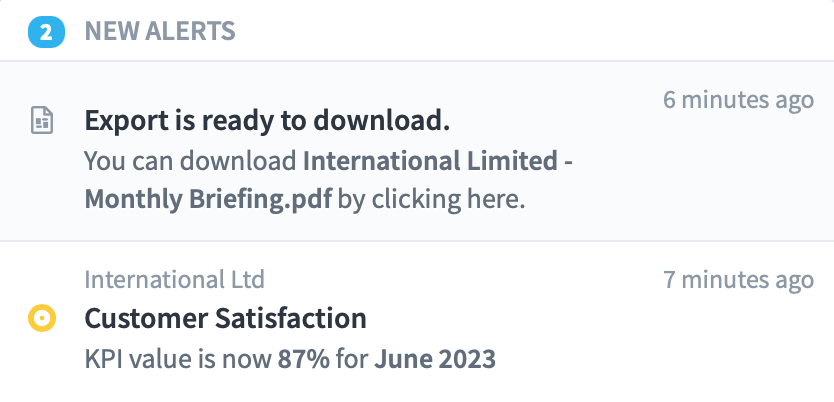This screenshot has width=834, height=402.
Task: Click the '6 minutes ago' timestamp
Action: click(x=738, y=100)
